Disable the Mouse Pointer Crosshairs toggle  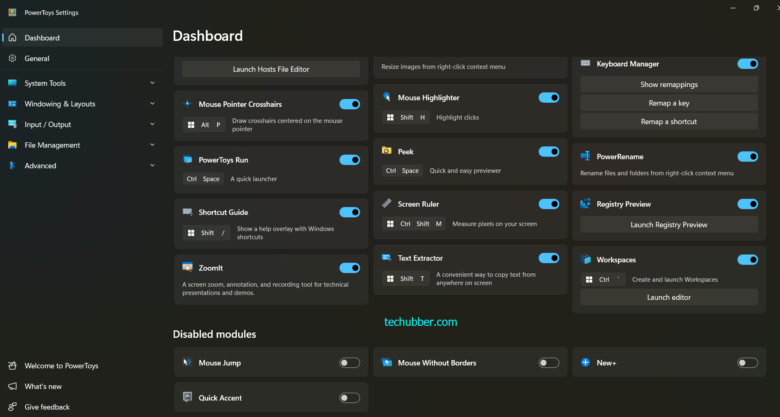(x=350, y=104)
